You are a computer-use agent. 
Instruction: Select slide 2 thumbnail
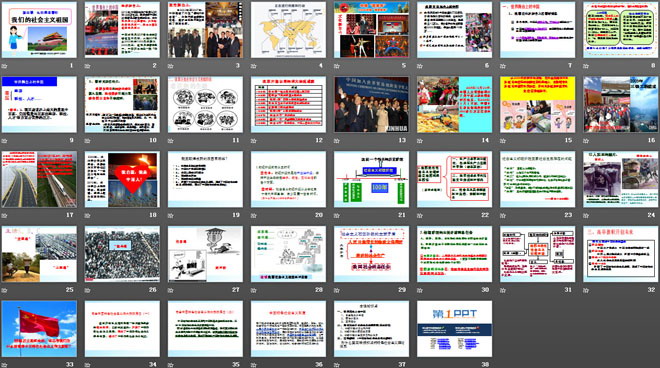tap(122, 30)
